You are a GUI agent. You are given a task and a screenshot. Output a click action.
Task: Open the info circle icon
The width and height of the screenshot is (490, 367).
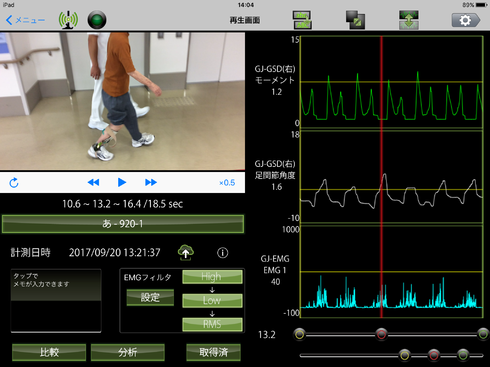click(223, 253)
